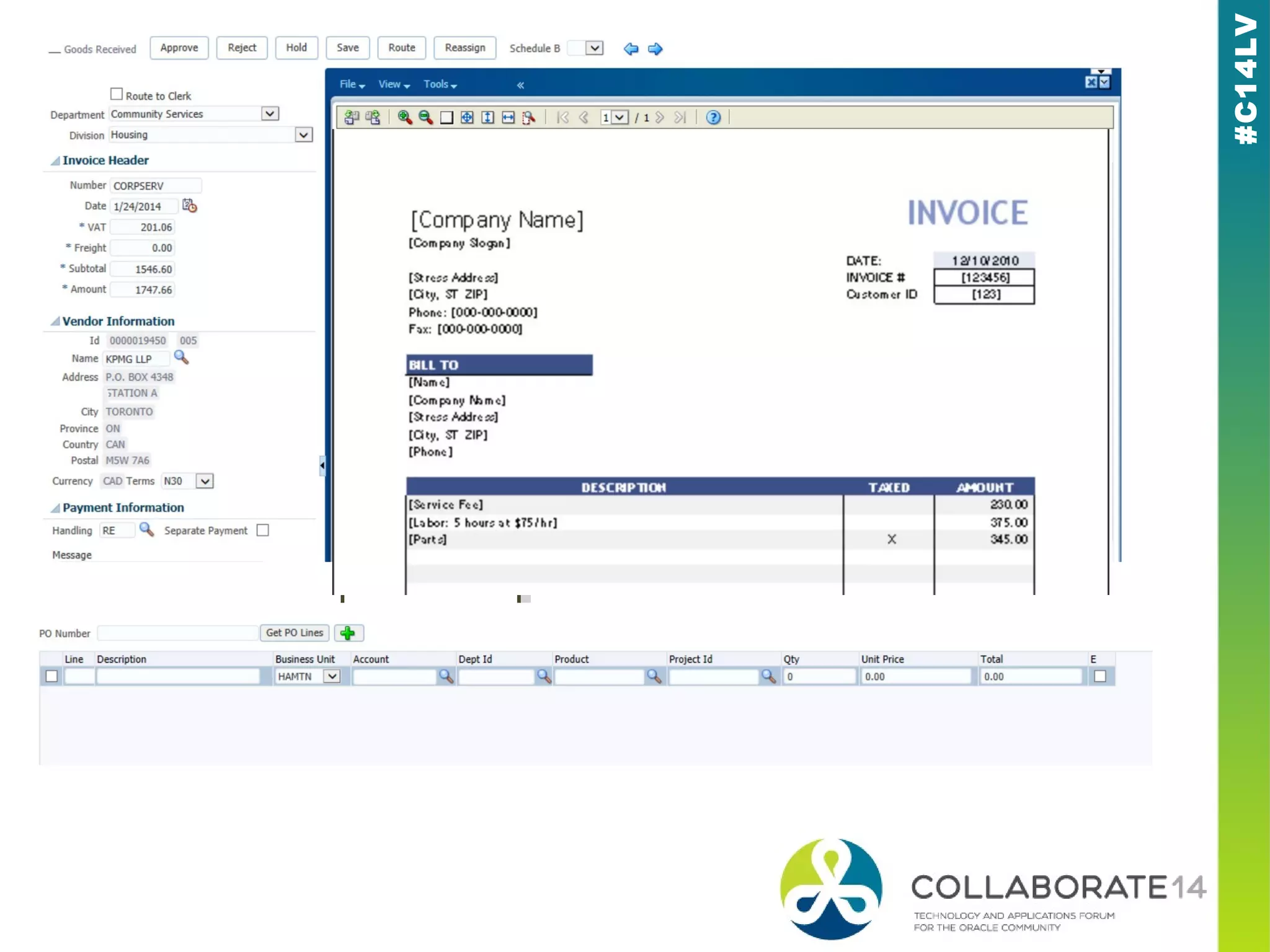1270x952 pixels.
Task: Expand the Business Unit HAMTN dropdown
Action: pyautogui.click(x=332, y=676)
